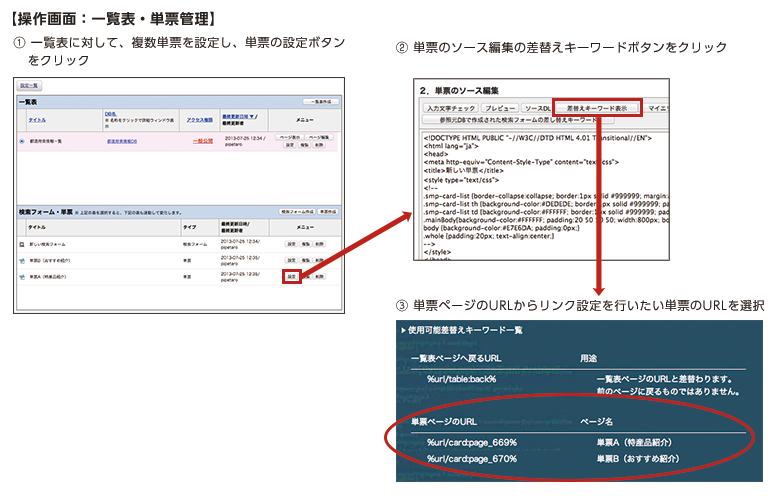Click the search form icon in 新しい検索フォーム row
The image size is (780, 500).
click(22, 244)
